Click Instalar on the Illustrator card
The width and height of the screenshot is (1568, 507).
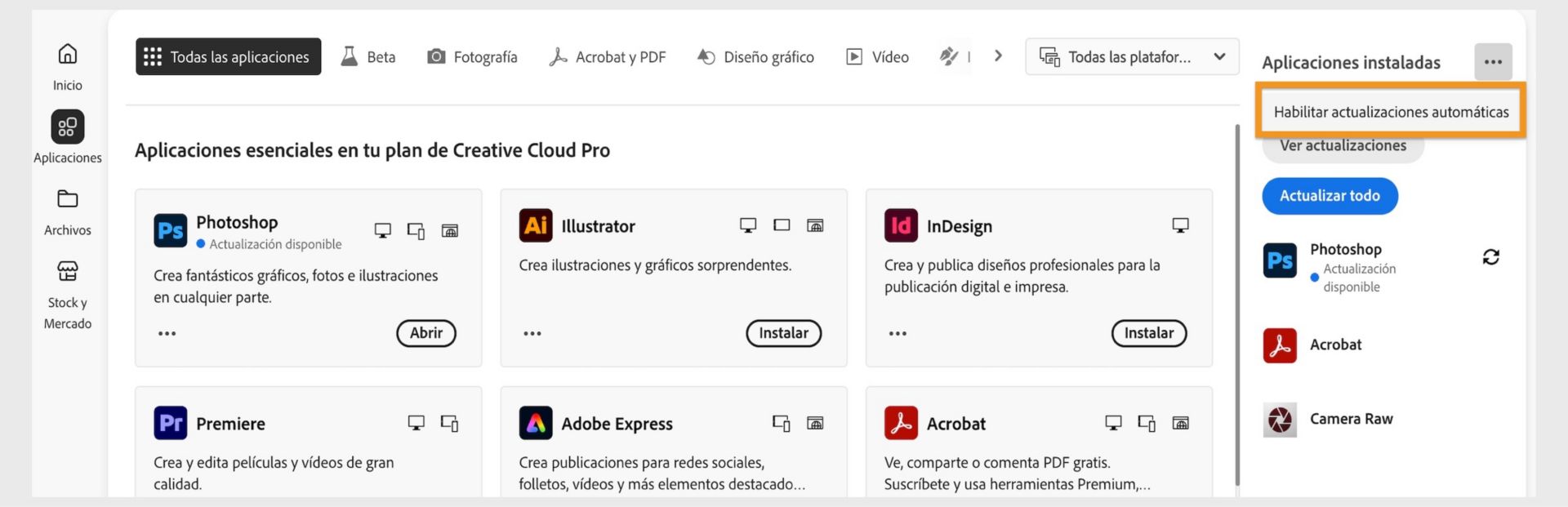click(783, 333)
